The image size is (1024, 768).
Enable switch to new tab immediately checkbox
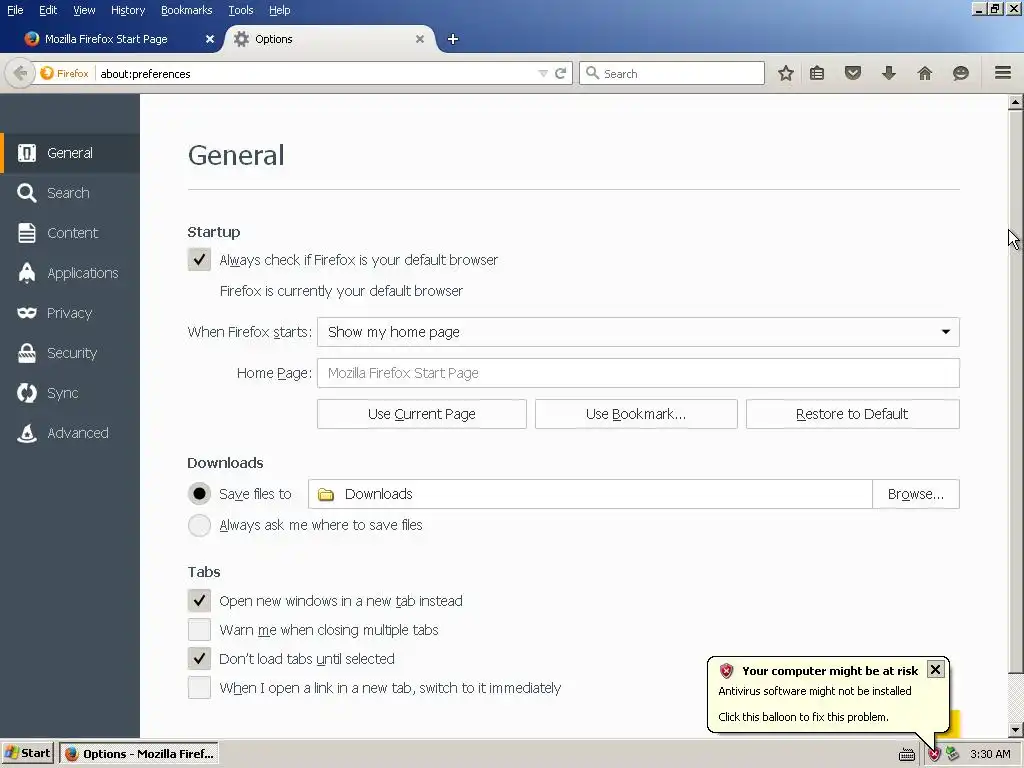[199, 688]
